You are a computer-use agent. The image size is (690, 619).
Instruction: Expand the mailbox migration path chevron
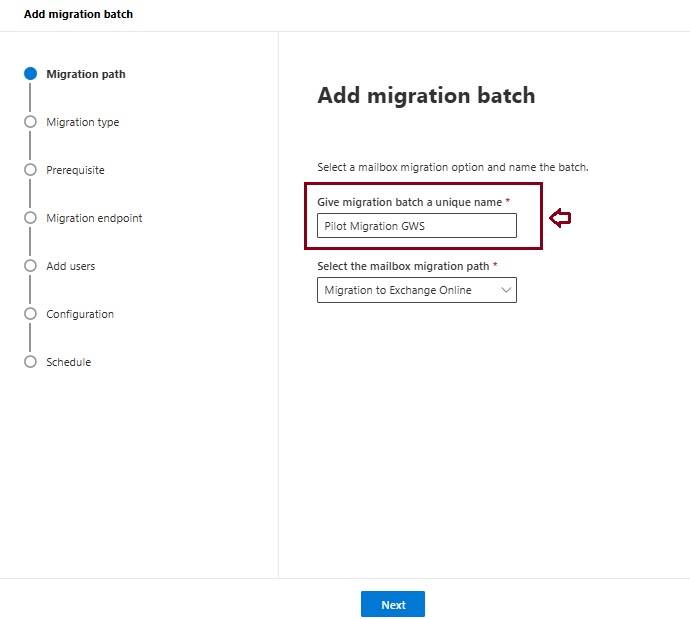(x=505, y=290)
